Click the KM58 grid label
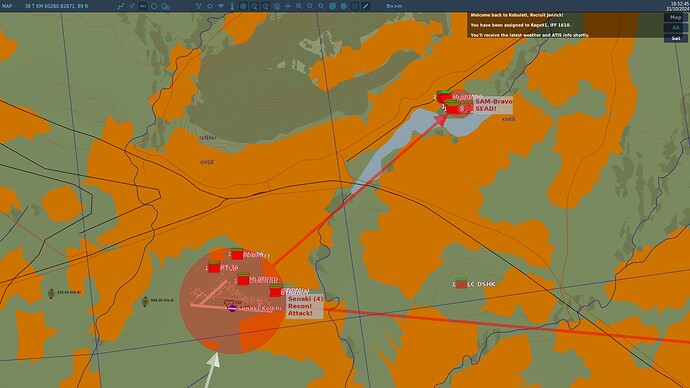The image size is (690, 388). pyautogui.click(x=207, y=162)
